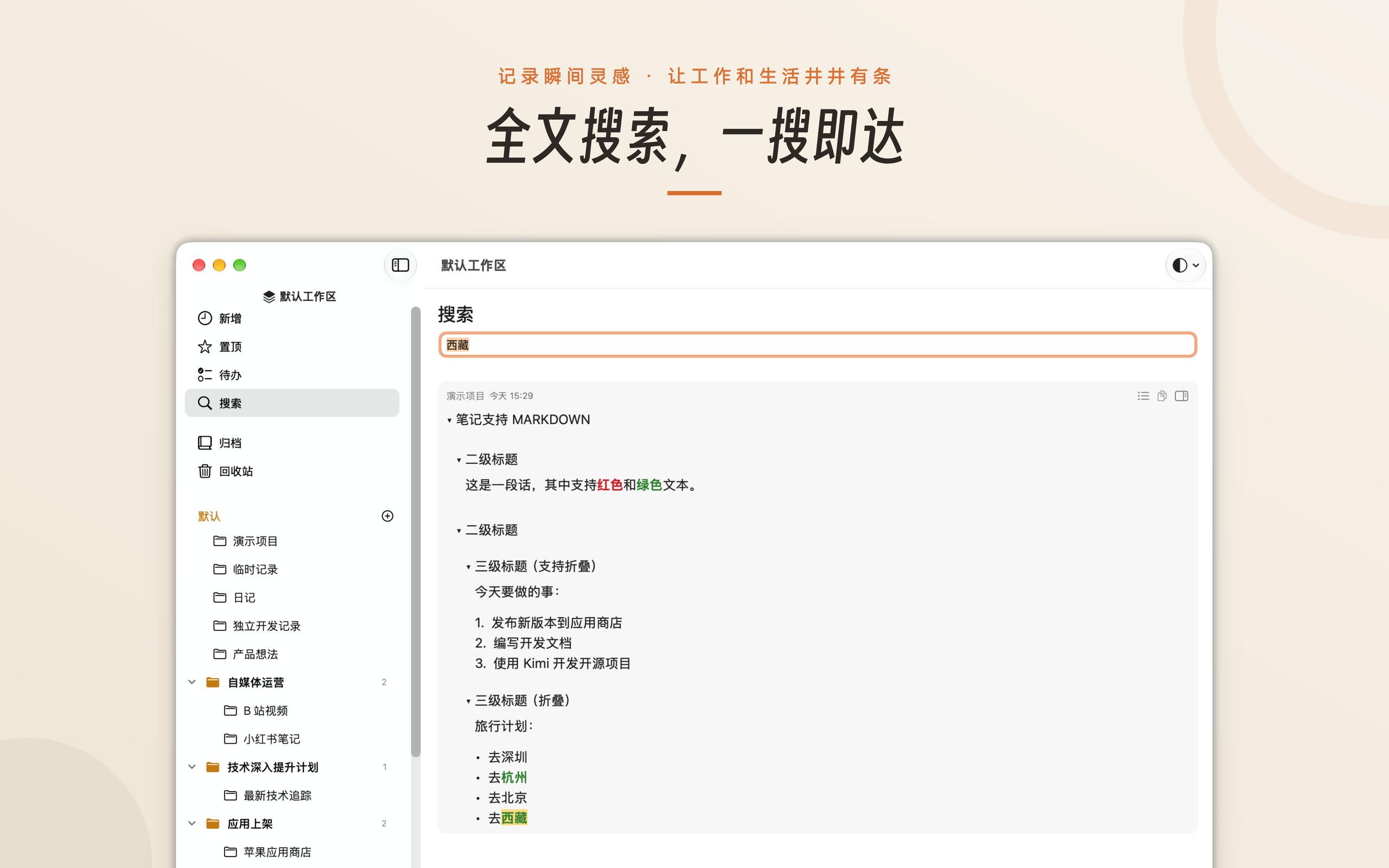Image resolution: width=1389 pixels, height=868 pixels.
Task: Click the 回收站 trash icon
Action: 205,471
